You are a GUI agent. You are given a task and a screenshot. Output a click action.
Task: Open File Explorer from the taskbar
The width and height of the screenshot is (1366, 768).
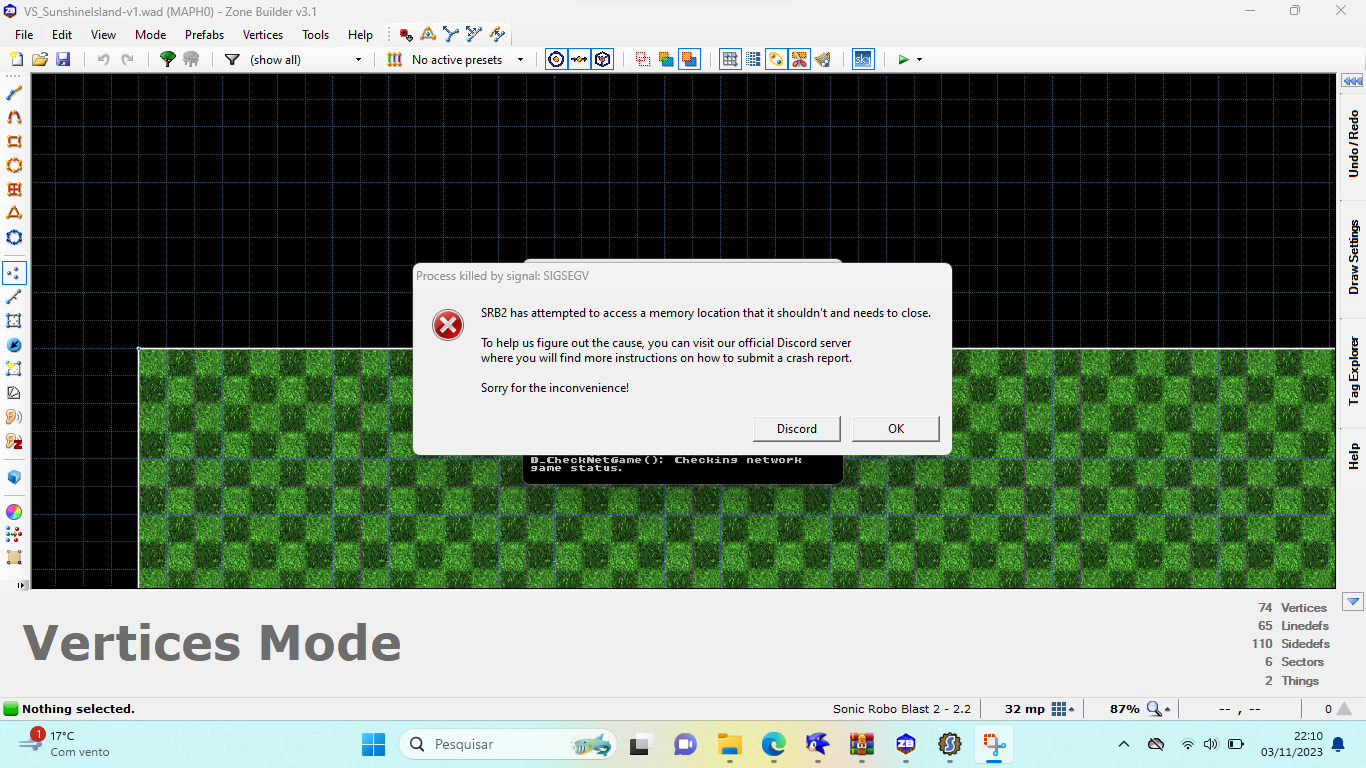point(729,744)
